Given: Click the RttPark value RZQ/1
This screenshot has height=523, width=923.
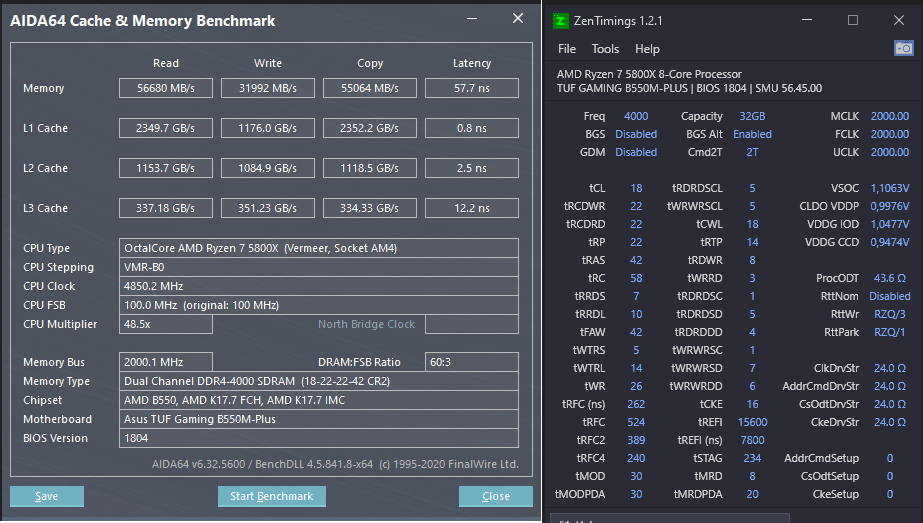Looking at the screenshot, I should coord(890,332).
